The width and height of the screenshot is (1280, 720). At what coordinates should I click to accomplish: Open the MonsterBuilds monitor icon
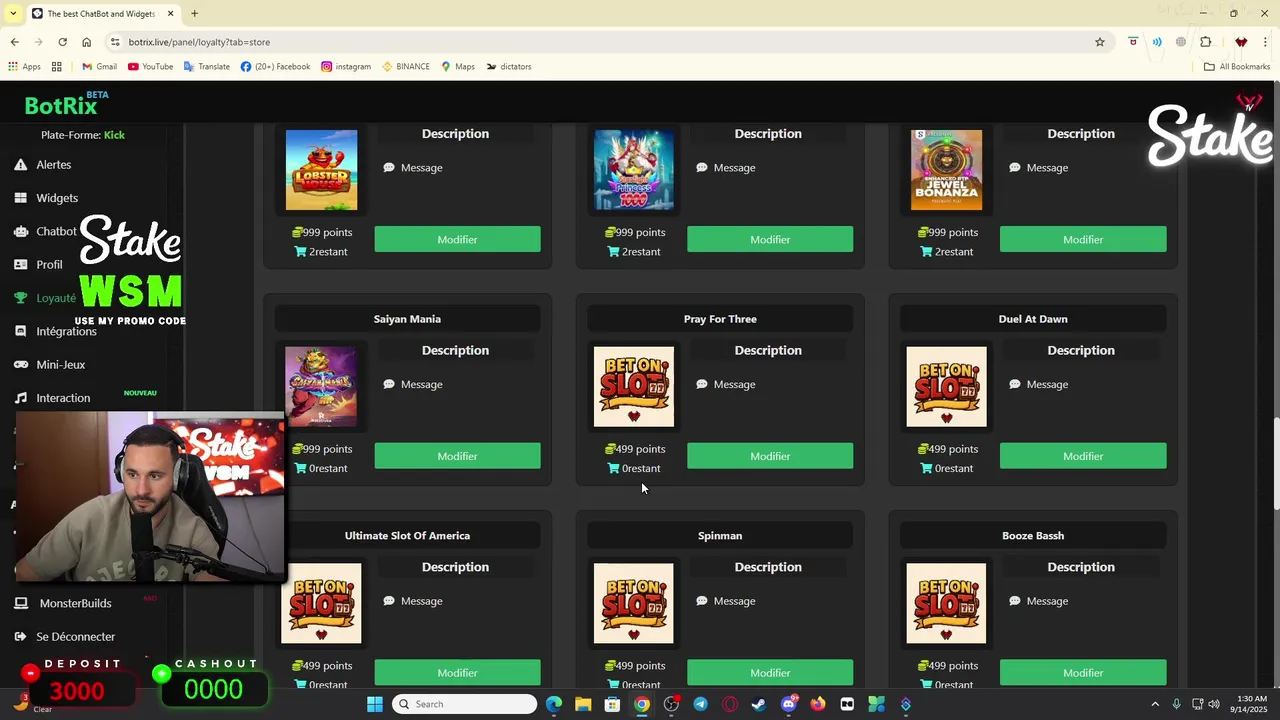pyautogui.click(x=20, y=603)
